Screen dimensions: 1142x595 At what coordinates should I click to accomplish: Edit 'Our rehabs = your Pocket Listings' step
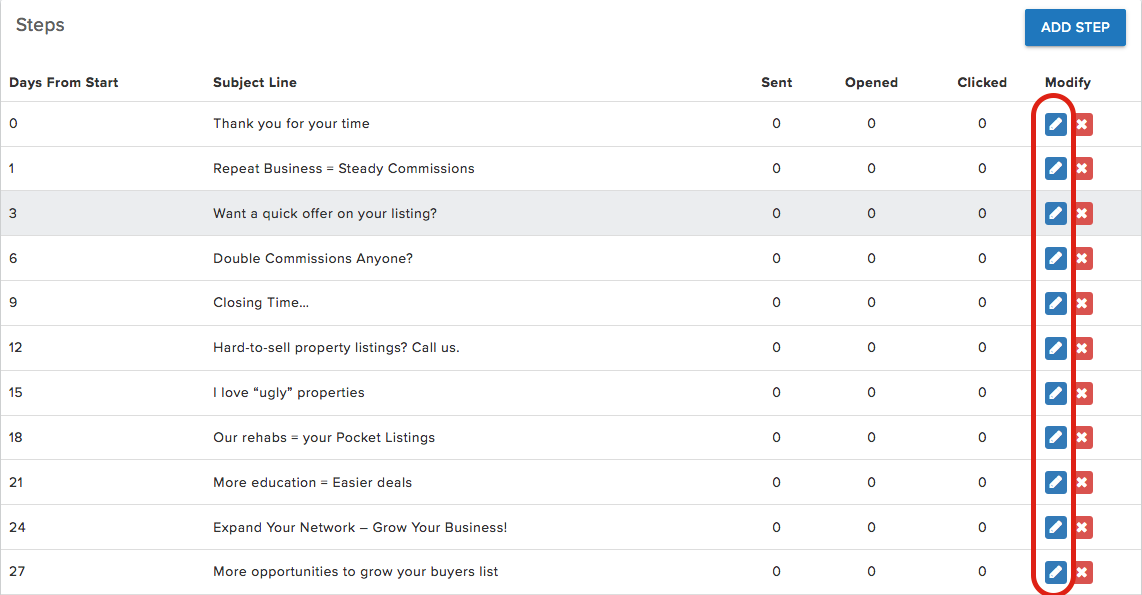coord(1055,438)
